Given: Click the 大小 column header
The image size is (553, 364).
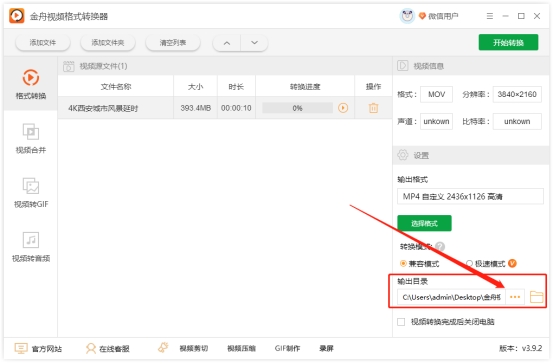Looking at the screenshot, I should 195,87.
